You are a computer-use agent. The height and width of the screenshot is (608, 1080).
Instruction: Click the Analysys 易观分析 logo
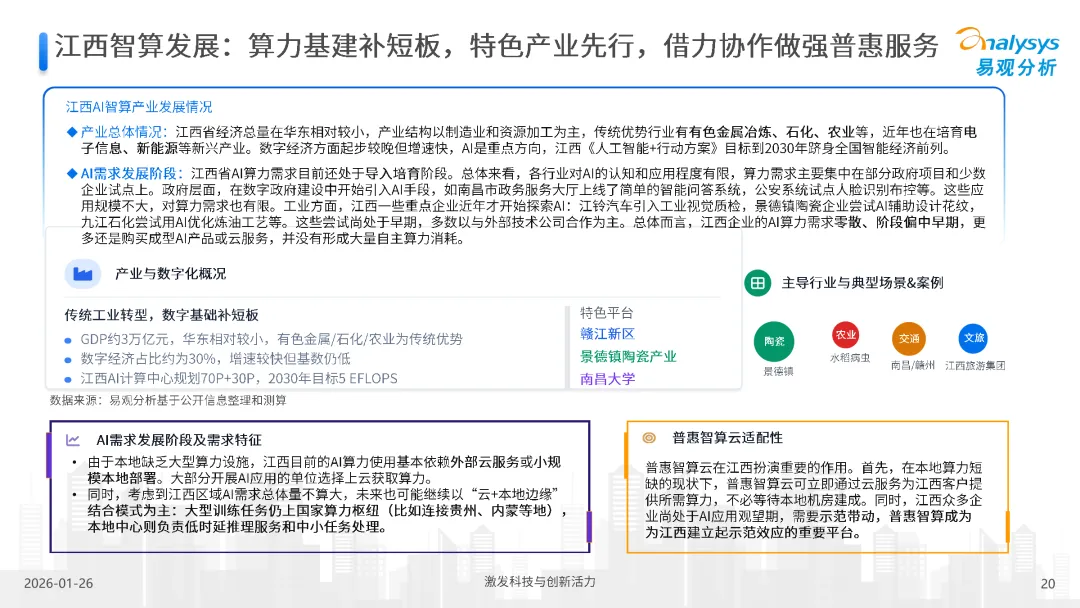coord(1009,52)
